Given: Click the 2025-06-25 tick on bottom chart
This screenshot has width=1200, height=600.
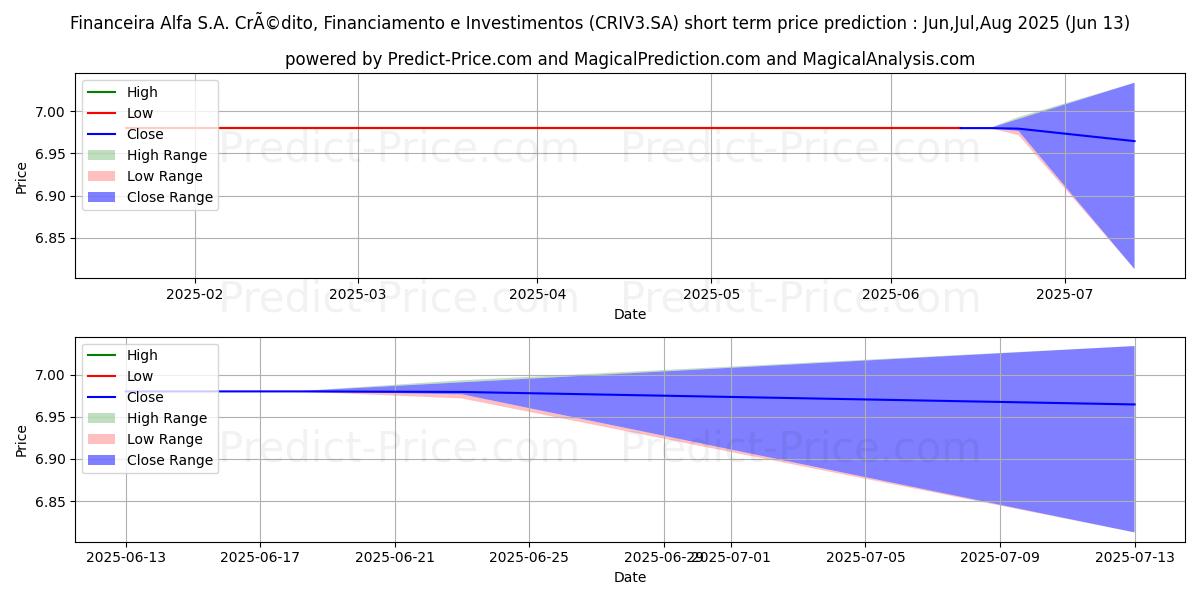Looking at the screenshot, I should click(529, 558).
